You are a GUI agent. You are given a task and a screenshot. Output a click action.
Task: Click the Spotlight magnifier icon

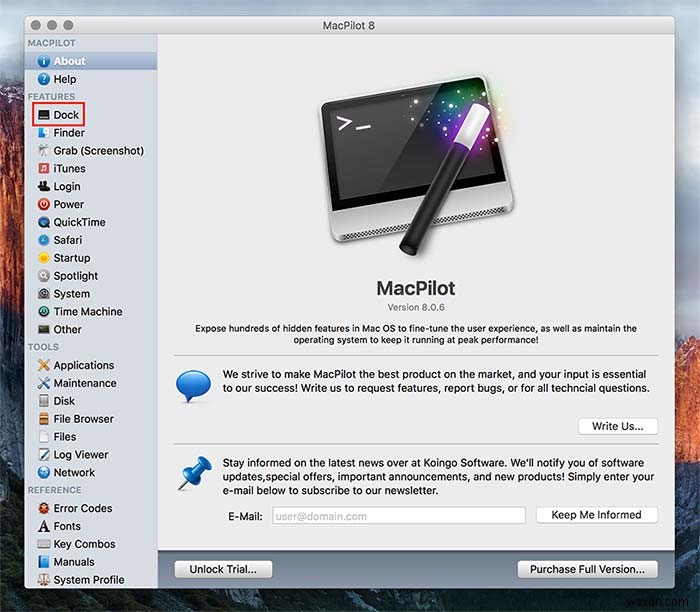44,276
